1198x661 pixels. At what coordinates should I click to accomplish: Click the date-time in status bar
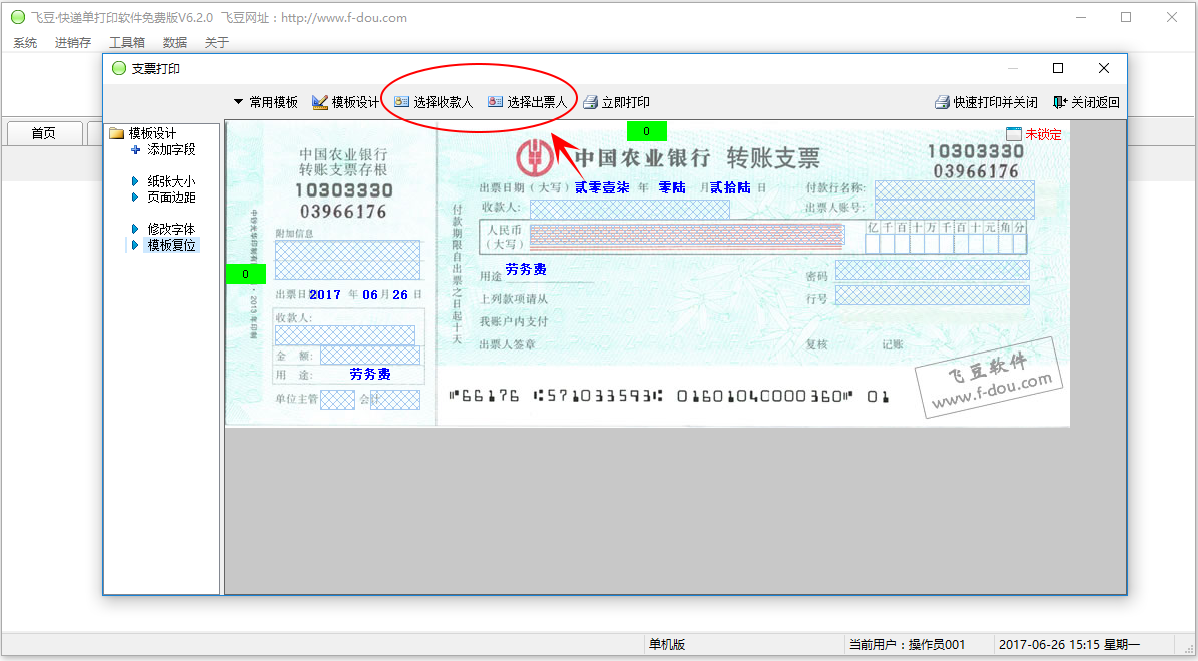click(1069, 645)
